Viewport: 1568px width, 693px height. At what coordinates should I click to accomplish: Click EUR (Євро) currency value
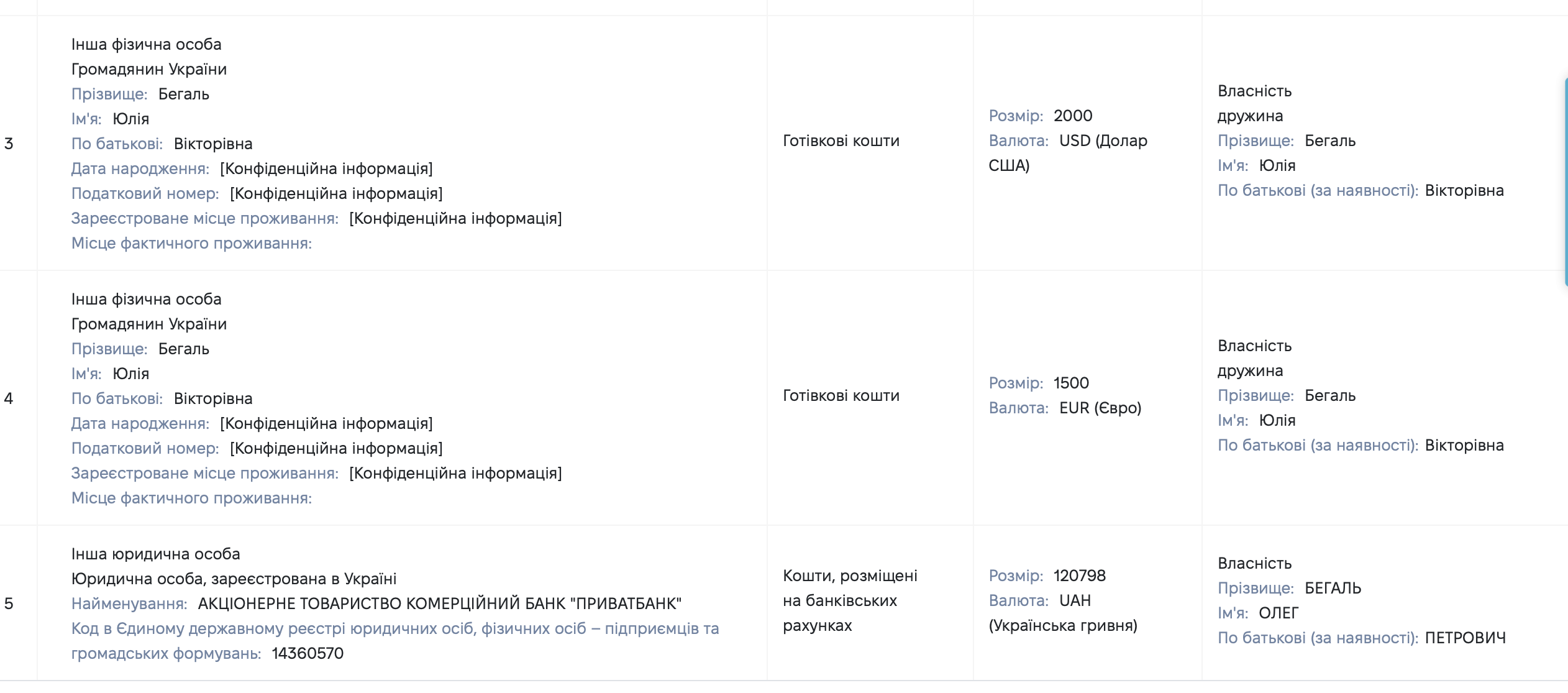1100,408
